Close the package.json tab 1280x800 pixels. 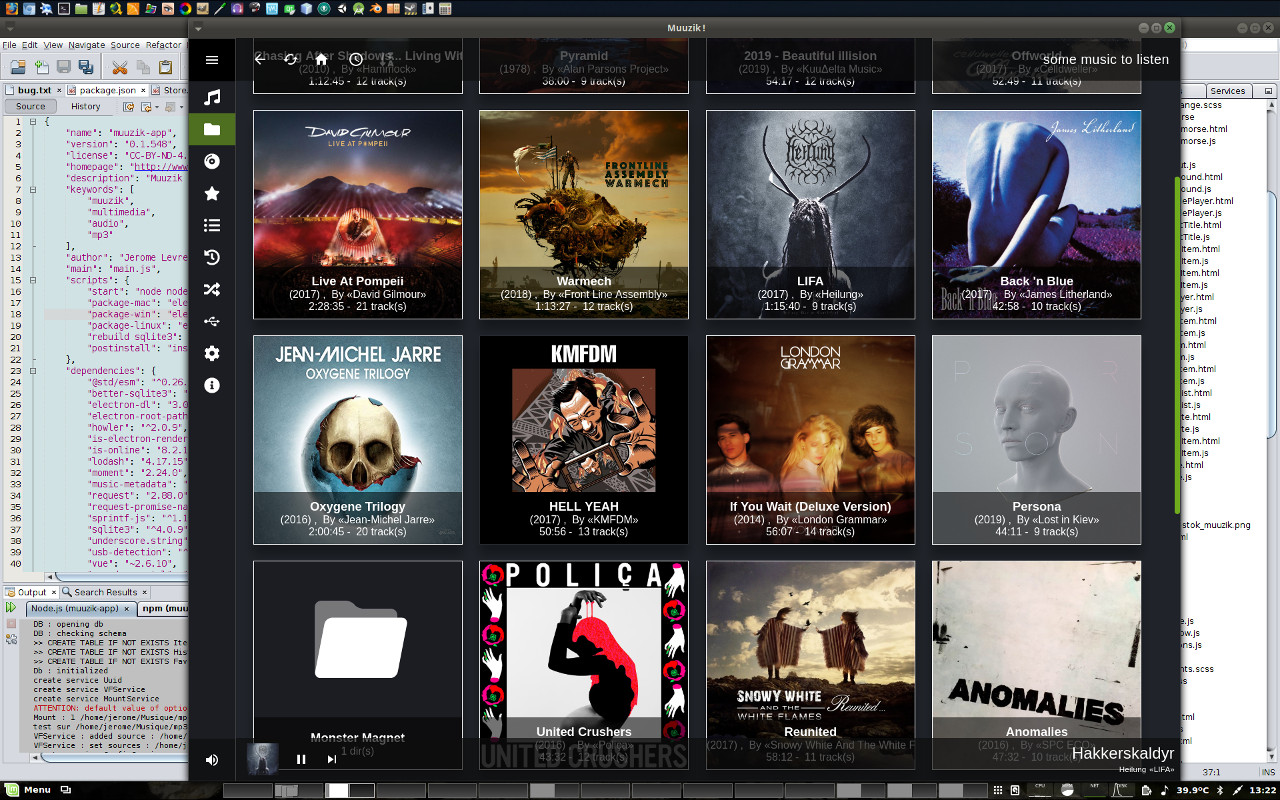144,90
